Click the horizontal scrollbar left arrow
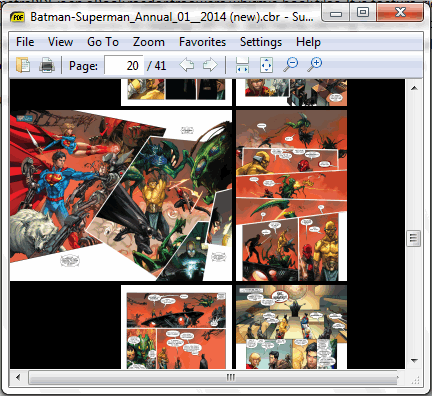 point(18,377)
